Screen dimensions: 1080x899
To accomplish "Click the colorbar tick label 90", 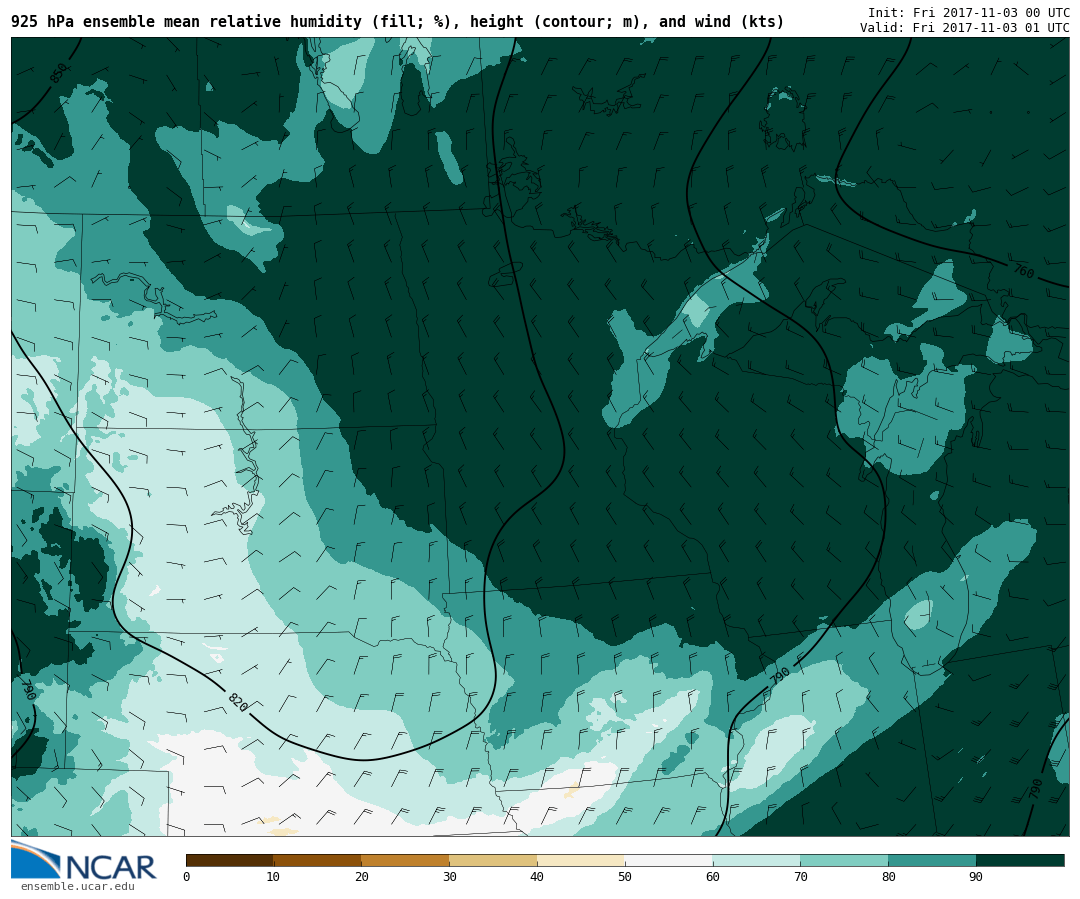I will click(x=976, y=877).
